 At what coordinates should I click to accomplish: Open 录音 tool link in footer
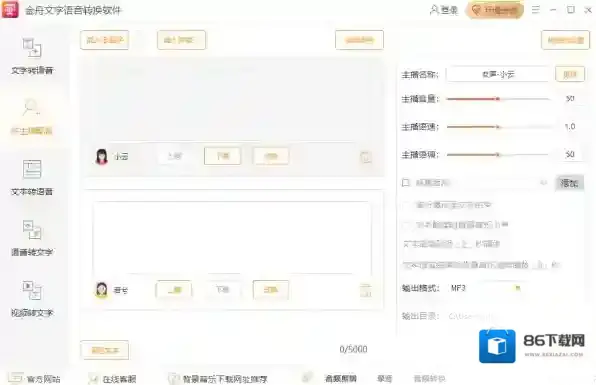click(384, 379)
